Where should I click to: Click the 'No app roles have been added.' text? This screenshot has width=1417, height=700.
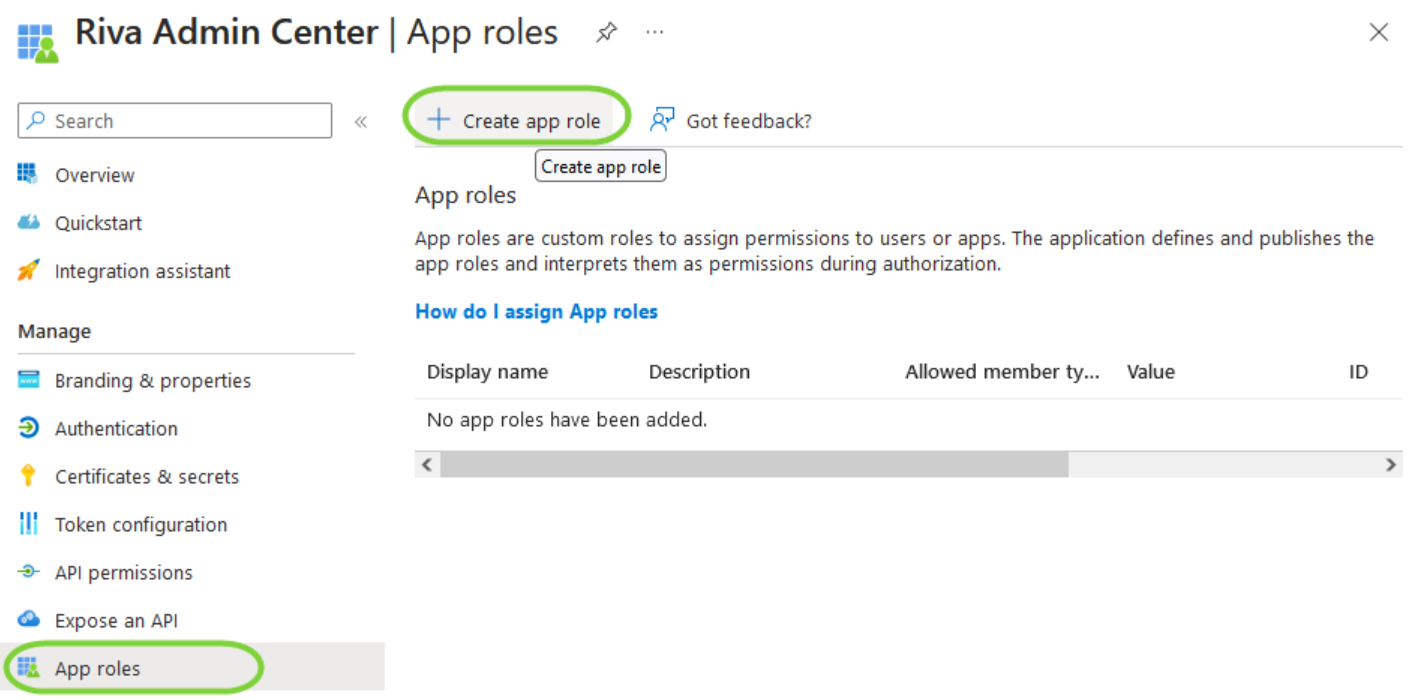[x=567, y=420]
